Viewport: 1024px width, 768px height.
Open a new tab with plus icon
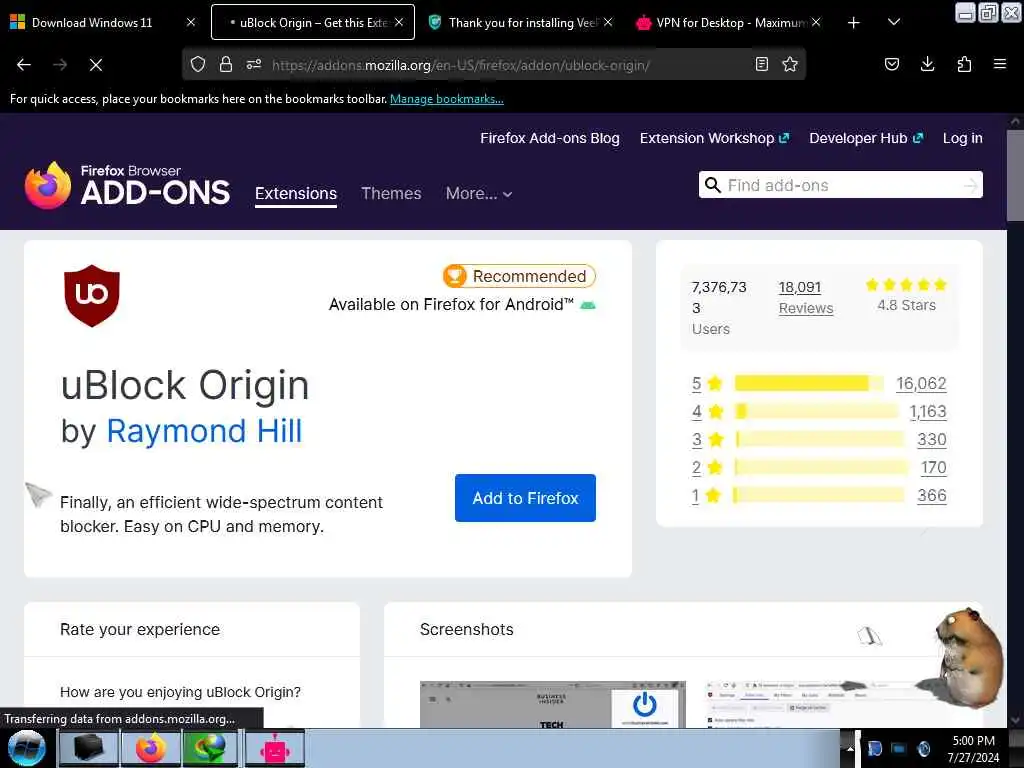tap(854, 23)
